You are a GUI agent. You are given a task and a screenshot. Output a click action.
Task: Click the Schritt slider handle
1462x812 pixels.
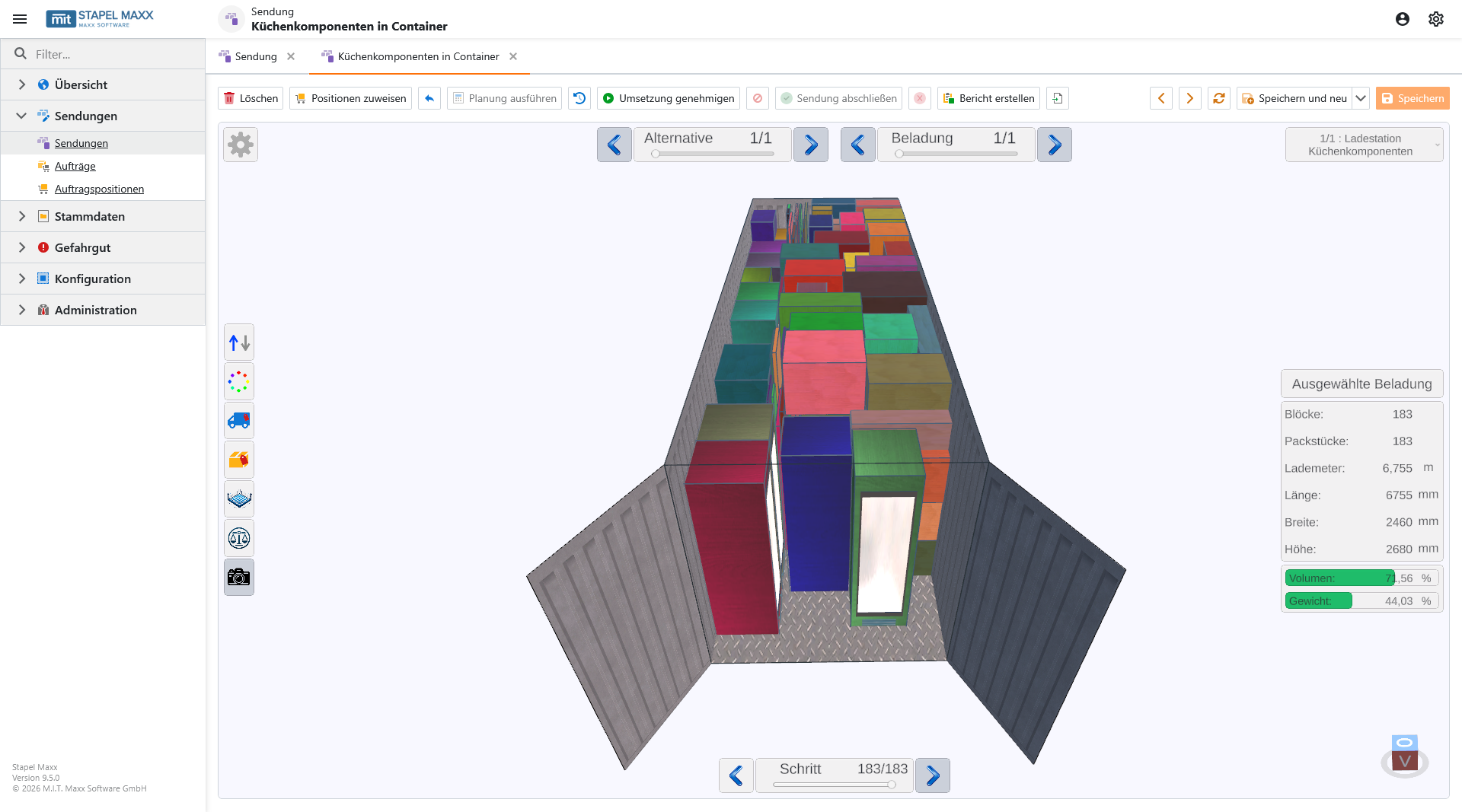[892, 785]
